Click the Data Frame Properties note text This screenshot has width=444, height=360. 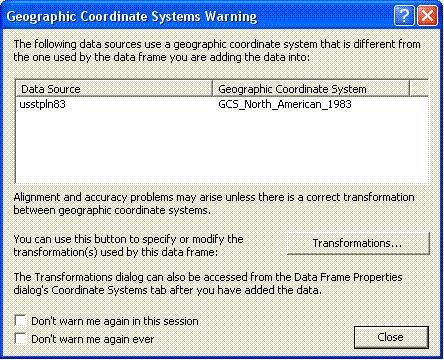[208, 284]
